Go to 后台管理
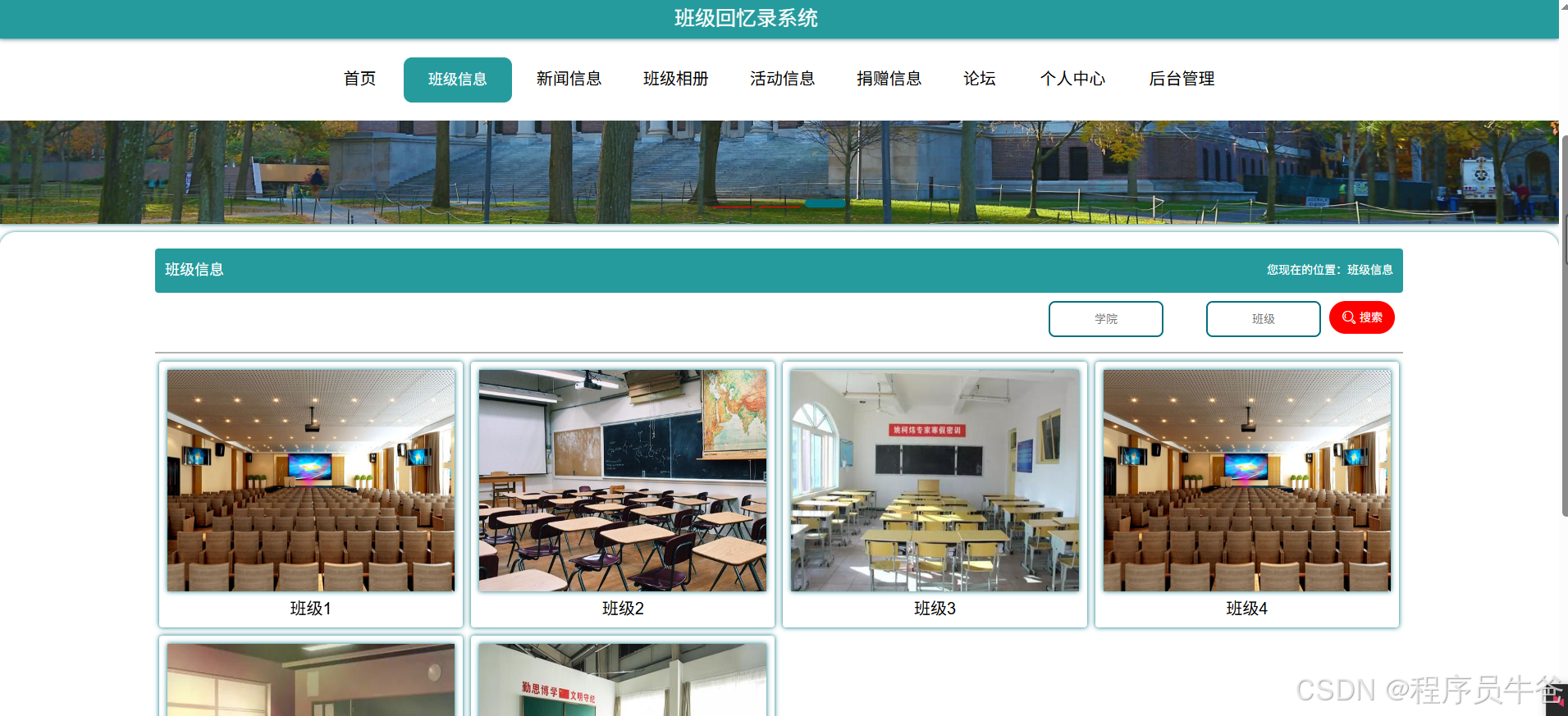The height and width of the screenshot is (716, 1568). 1182,79
